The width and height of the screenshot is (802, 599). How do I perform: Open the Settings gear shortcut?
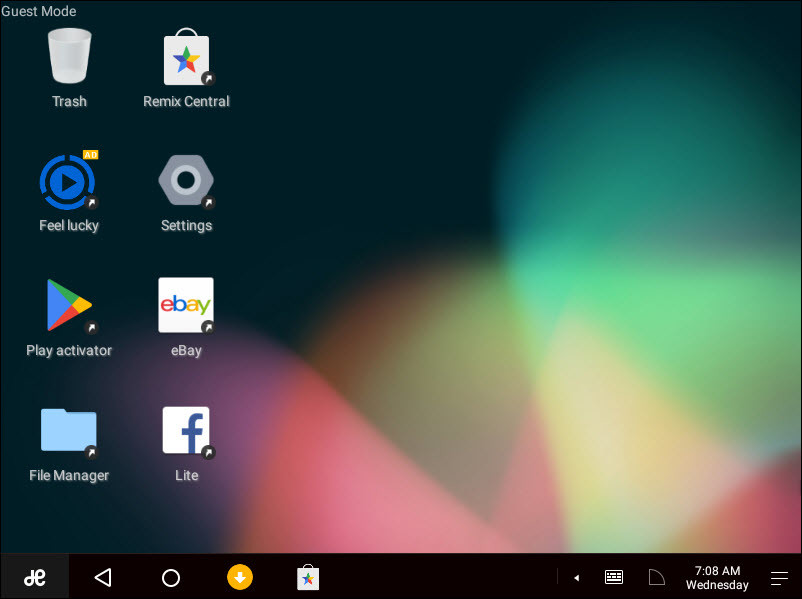186,181
